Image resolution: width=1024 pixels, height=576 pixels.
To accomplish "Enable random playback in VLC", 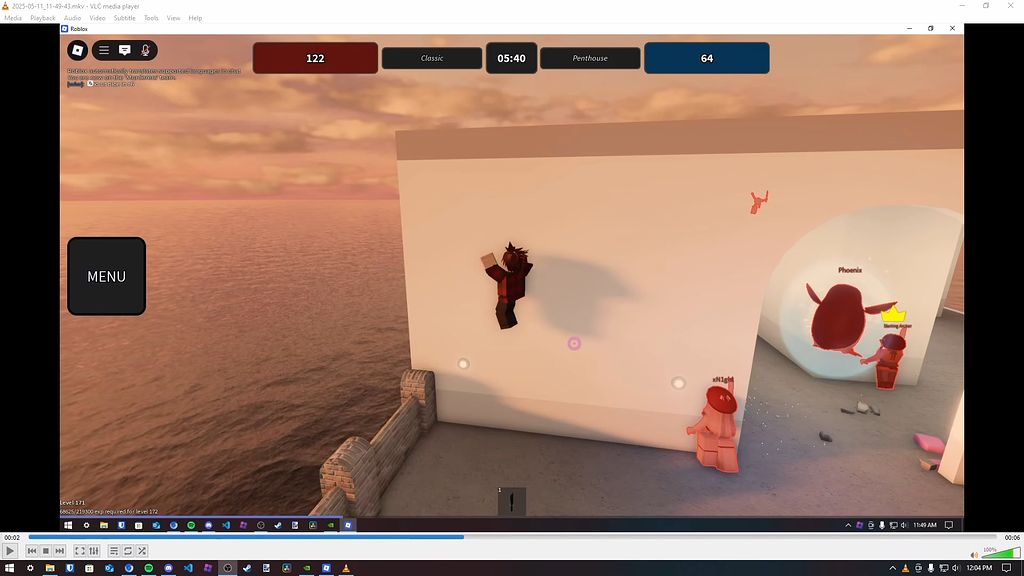I will pos(140,550).
